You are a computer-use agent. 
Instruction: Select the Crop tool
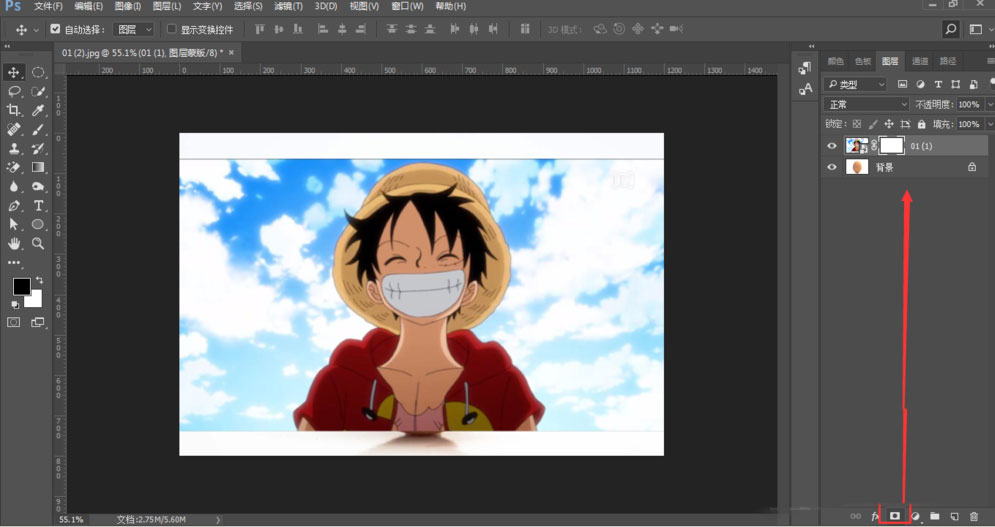click(13, 110)
